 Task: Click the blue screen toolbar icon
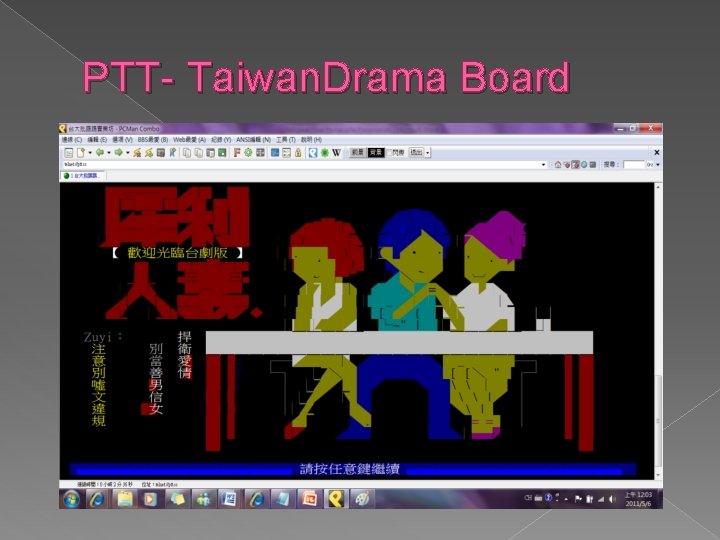tap(275, 152)
